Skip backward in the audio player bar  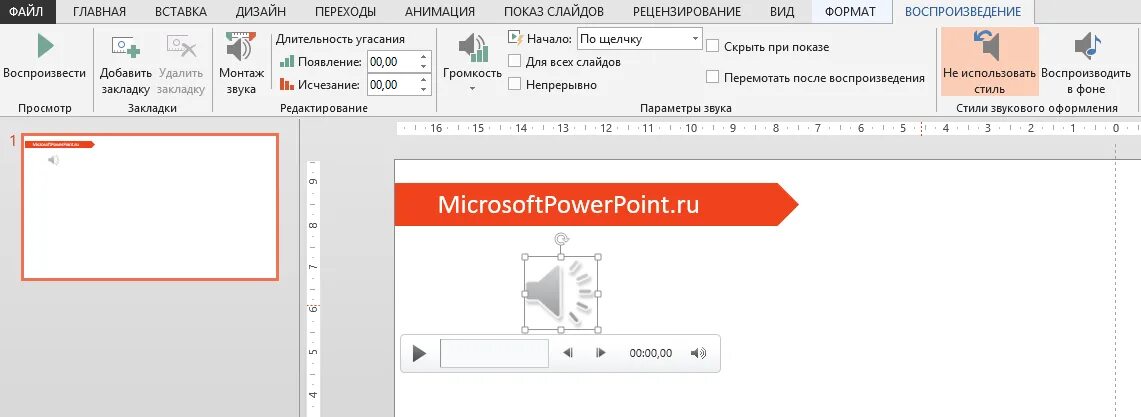coord(568,353)
